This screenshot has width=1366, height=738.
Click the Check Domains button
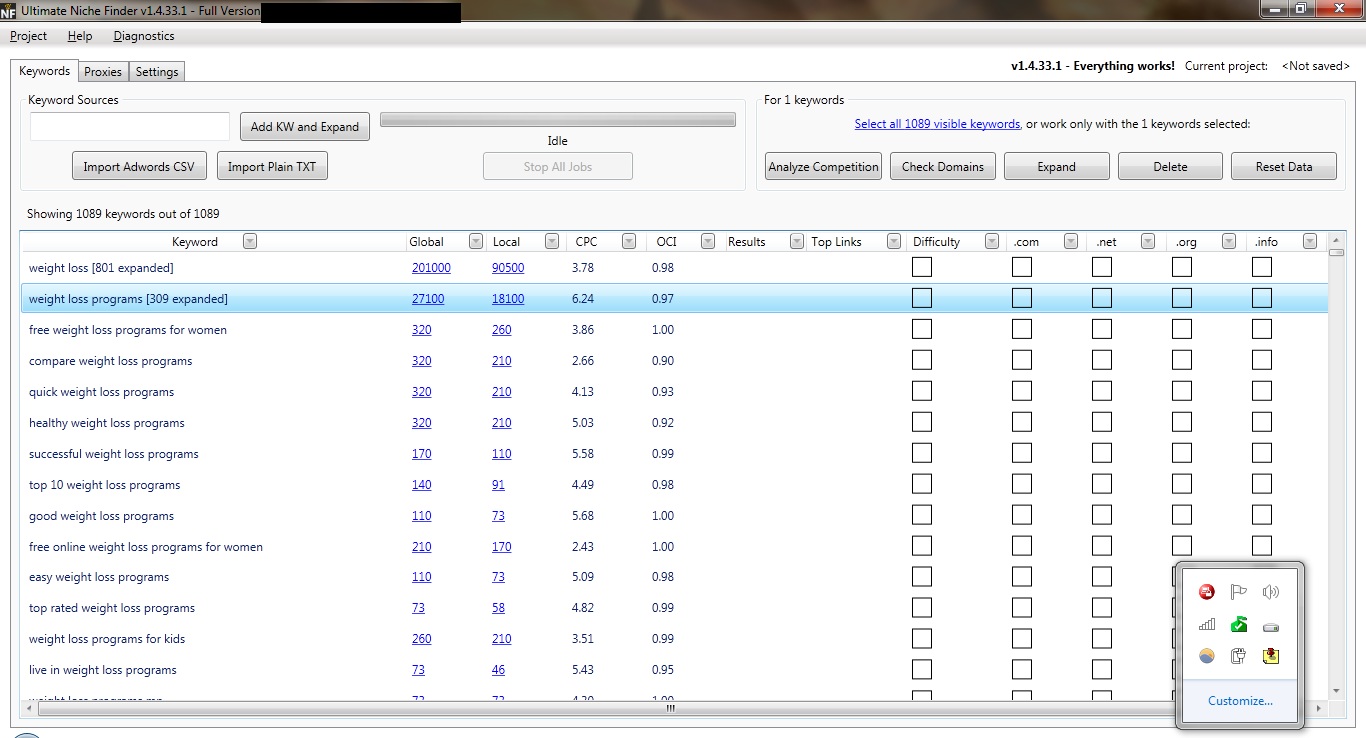pos(943,167)
